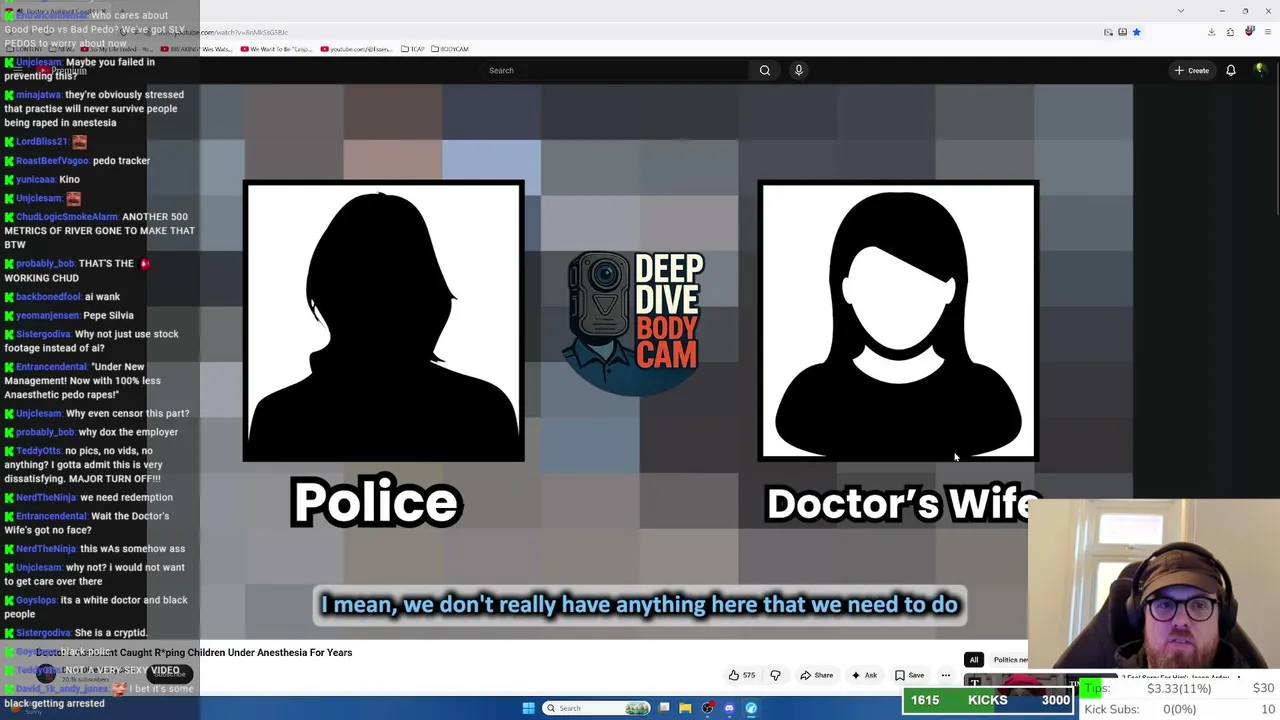The image size is (1280, 720).
Task: Dislike the video
Action: pos(775,675)
